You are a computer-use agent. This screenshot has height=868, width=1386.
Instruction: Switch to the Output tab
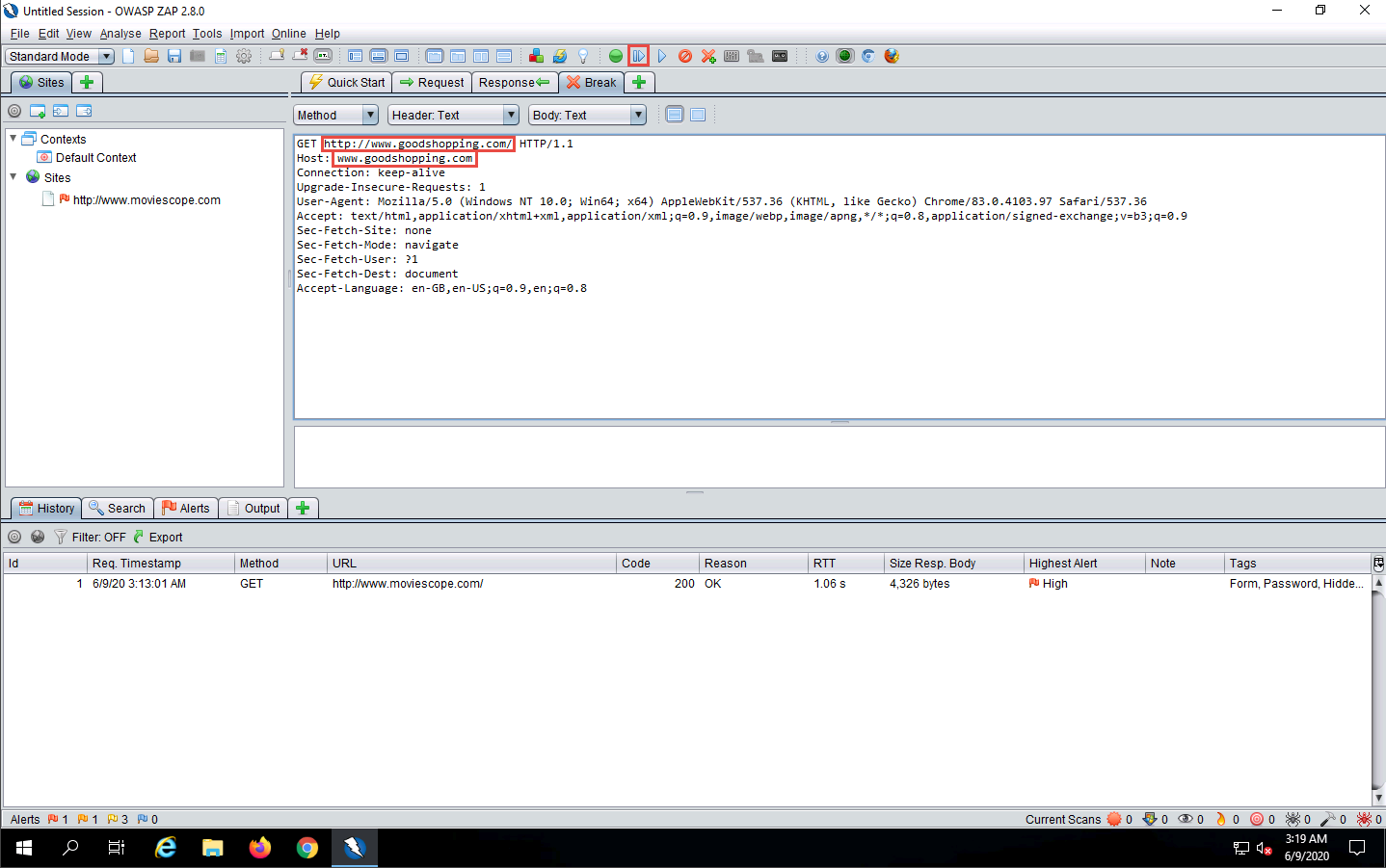coord(253,508)
